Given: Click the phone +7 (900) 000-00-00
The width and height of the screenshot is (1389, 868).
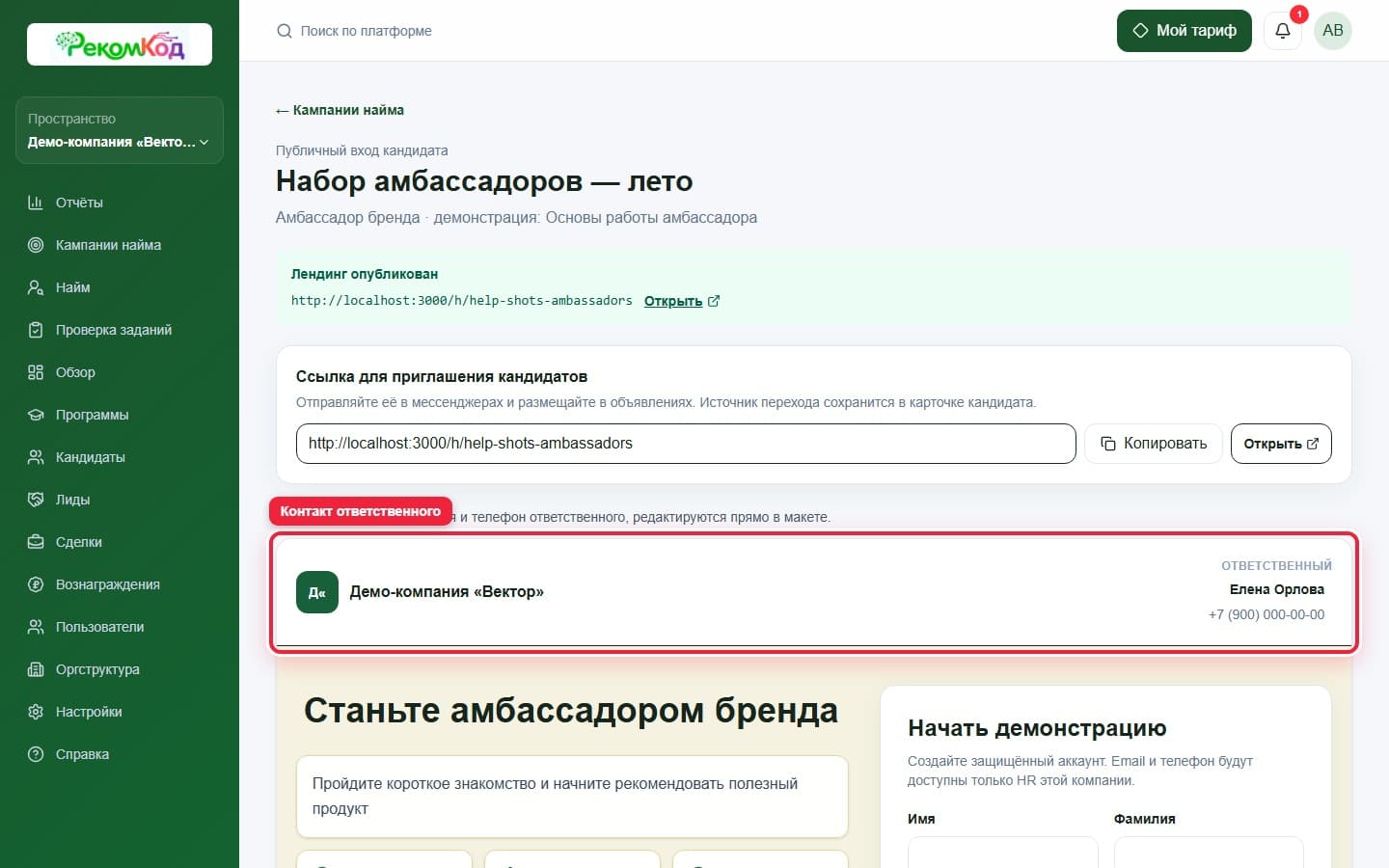Looking at the screenshot, I should tap(1266, 614).
